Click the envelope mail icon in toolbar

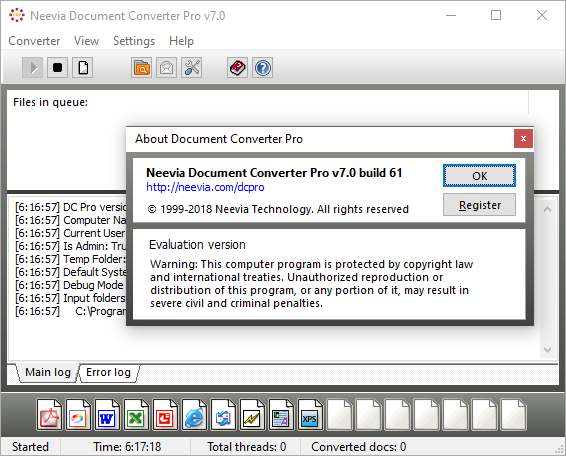point(166,68)
